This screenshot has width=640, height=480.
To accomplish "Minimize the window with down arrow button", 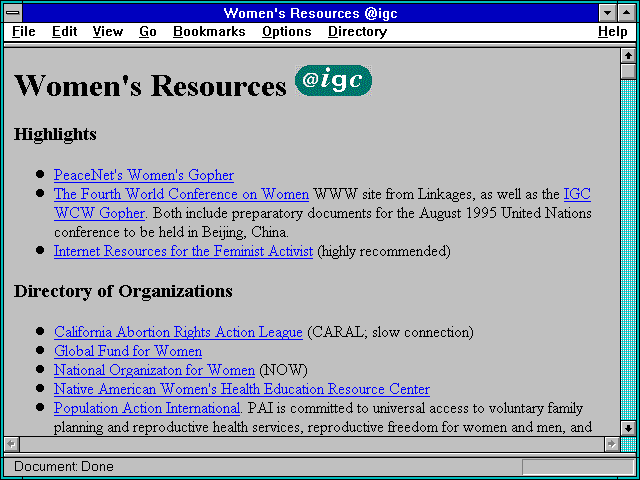I will click(x=608, y=13).
